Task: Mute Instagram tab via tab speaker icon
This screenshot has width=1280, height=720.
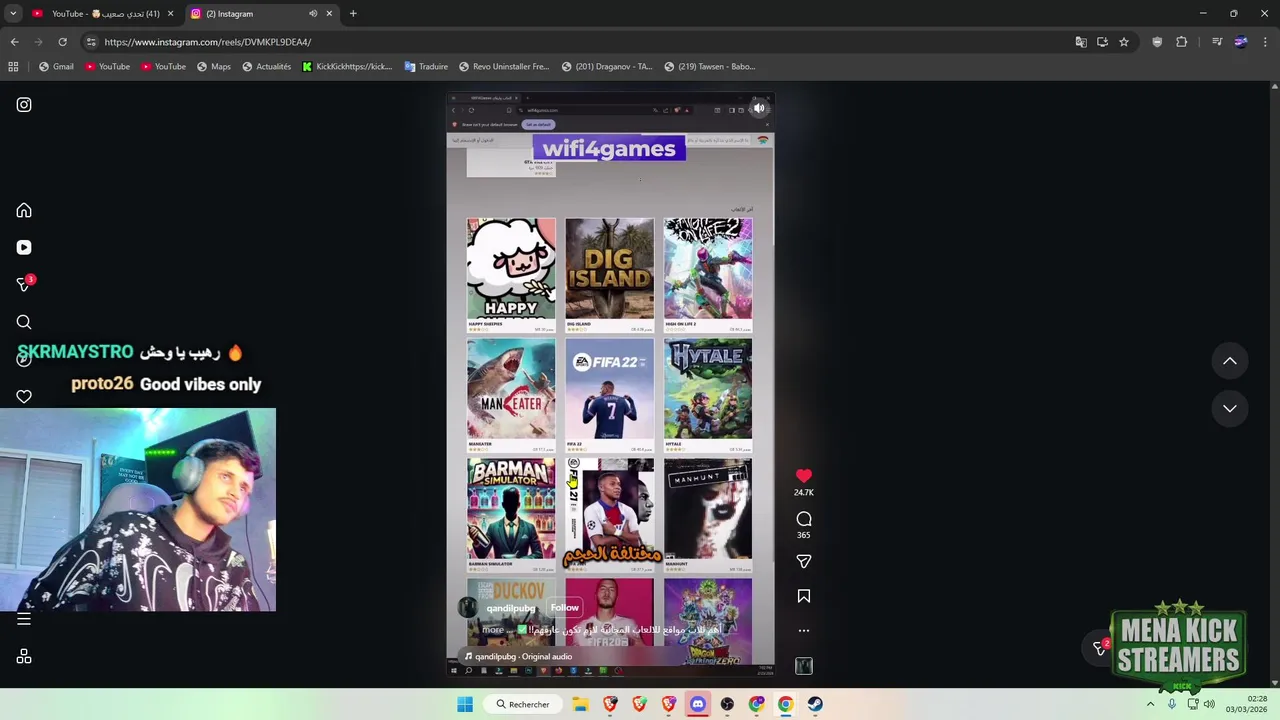Action: pyautogui.click(x=313, y=14)
